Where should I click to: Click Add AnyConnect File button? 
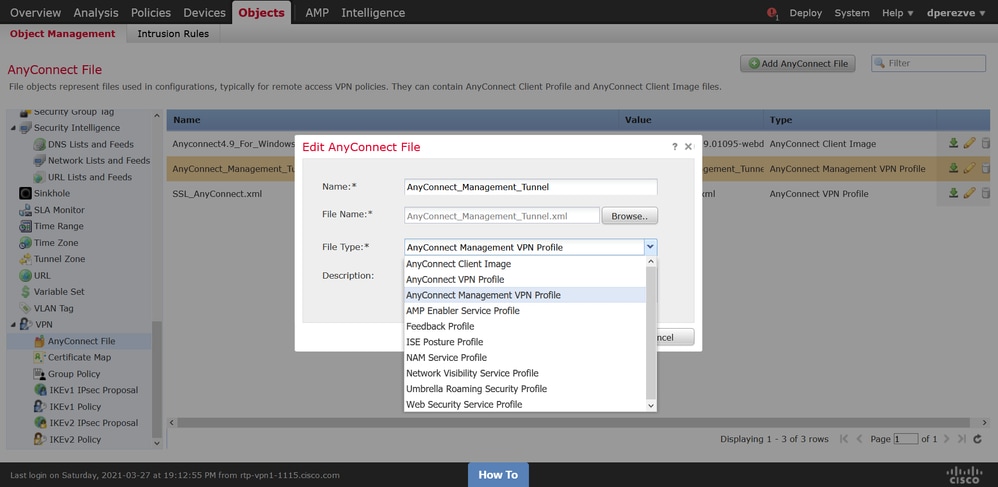coord(798,63)
